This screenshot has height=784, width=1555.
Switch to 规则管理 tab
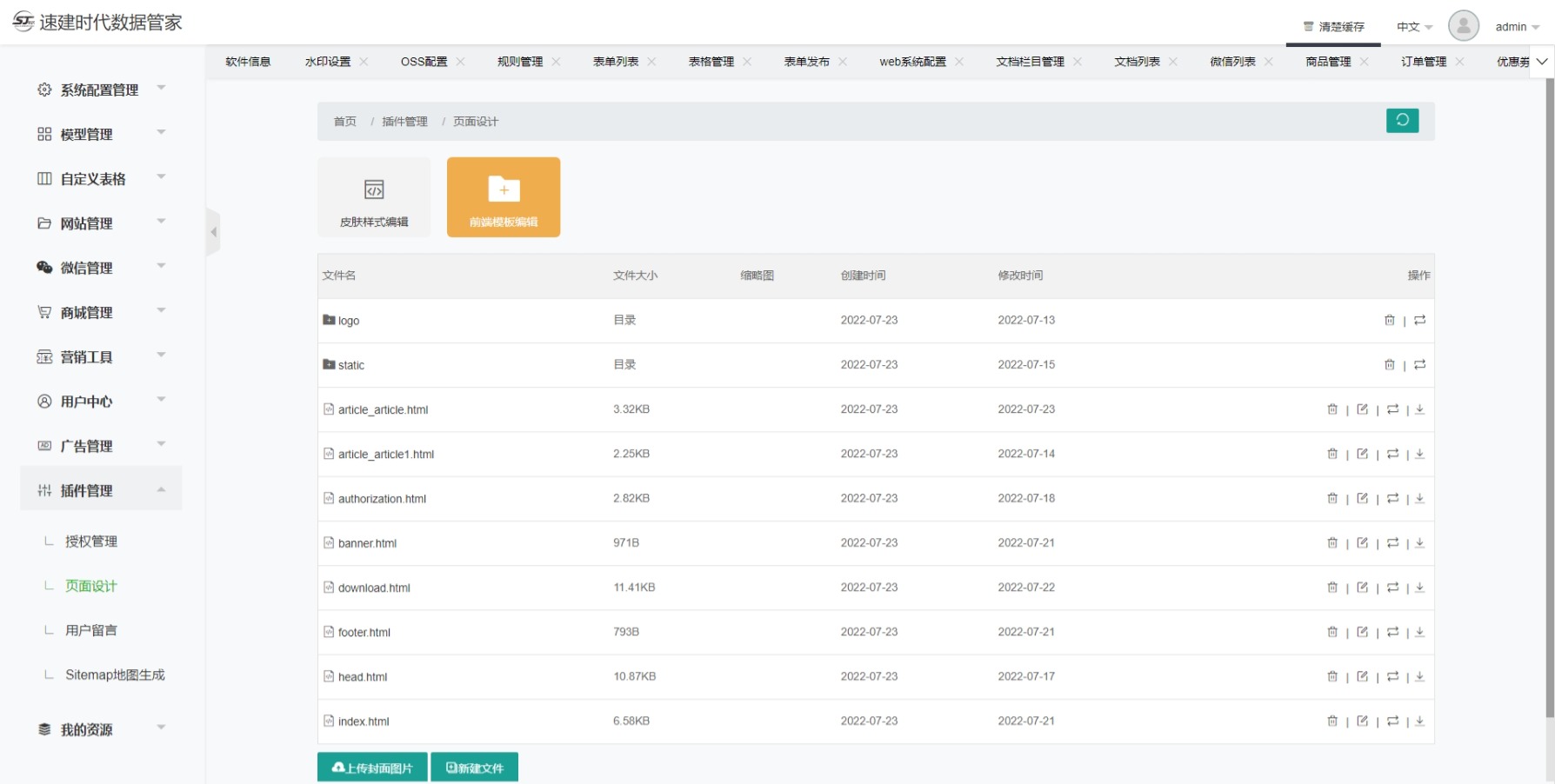tap(520, 62)
